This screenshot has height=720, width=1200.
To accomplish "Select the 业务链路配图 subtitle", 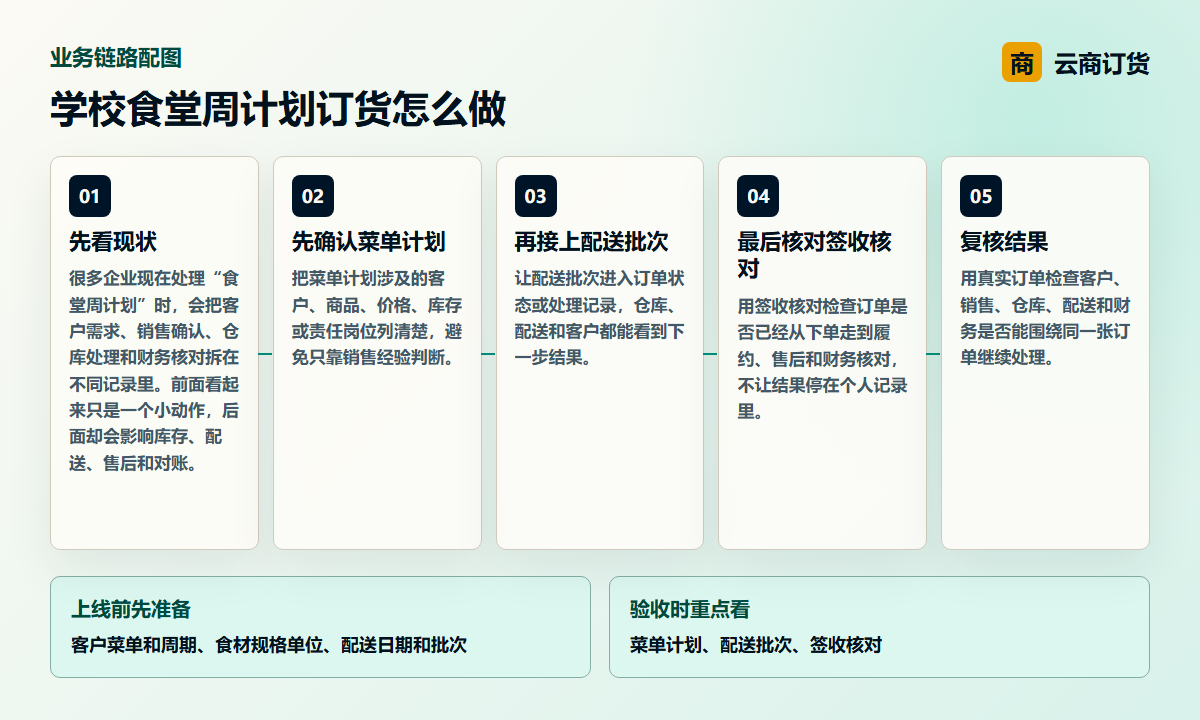I will (x=116, y=58).
